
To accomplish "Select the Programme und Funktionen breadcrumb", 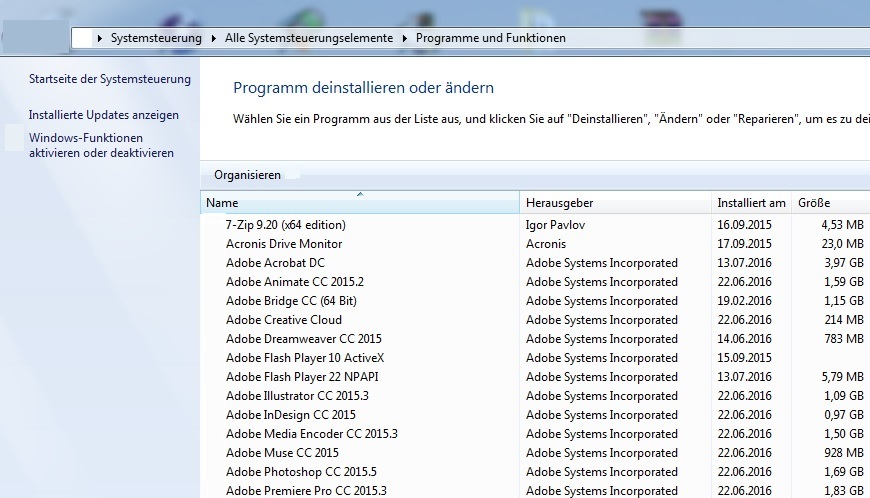I will [x=490, y=38].
